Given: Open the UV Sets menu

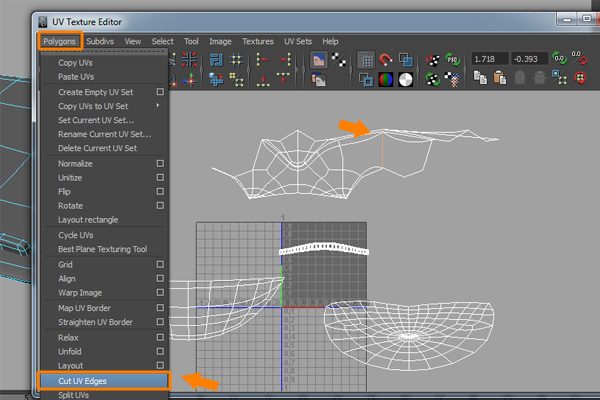Looking at the screenshot, I should point(300,41).
